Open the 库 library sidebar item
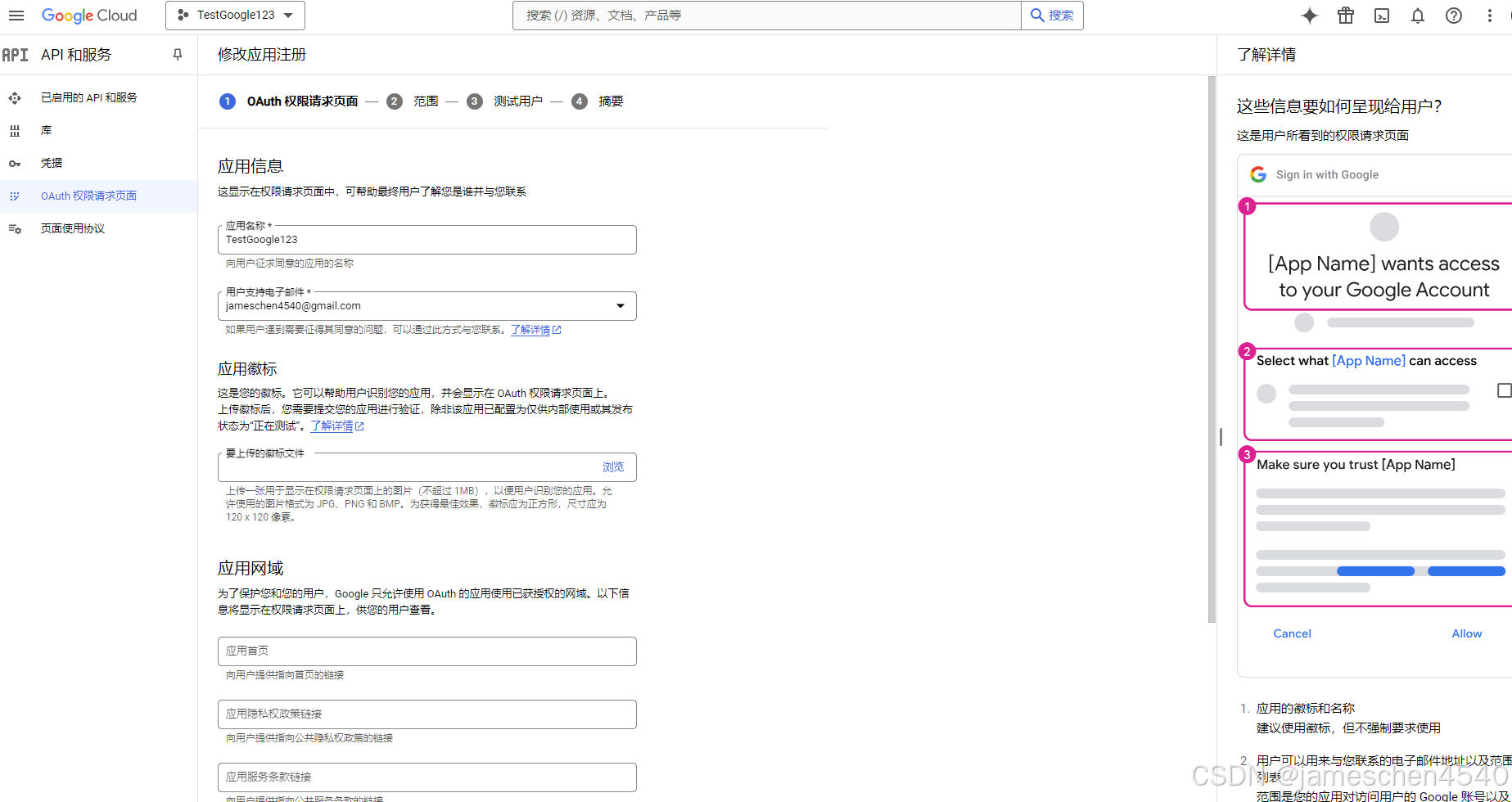This screenshot has width=1512, height=802. pos(98,130)
